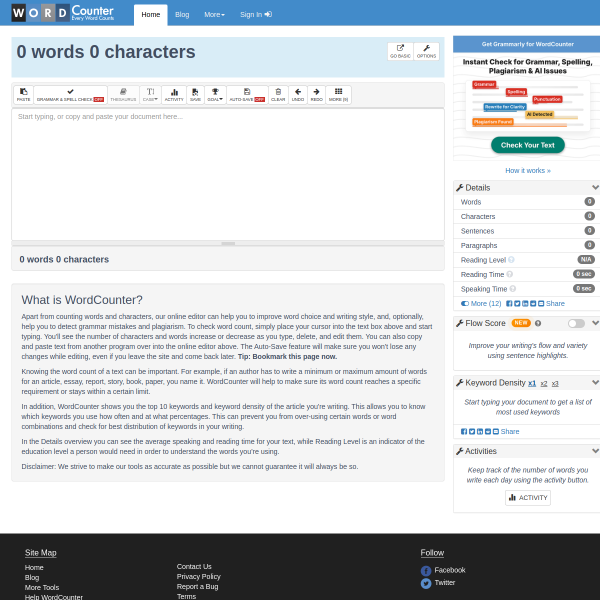The height and width of the screenshot is (600, 600).
Task: Share Keyword Density on LinkedIn
Action: pyautogui.click(x=480, y=431)
